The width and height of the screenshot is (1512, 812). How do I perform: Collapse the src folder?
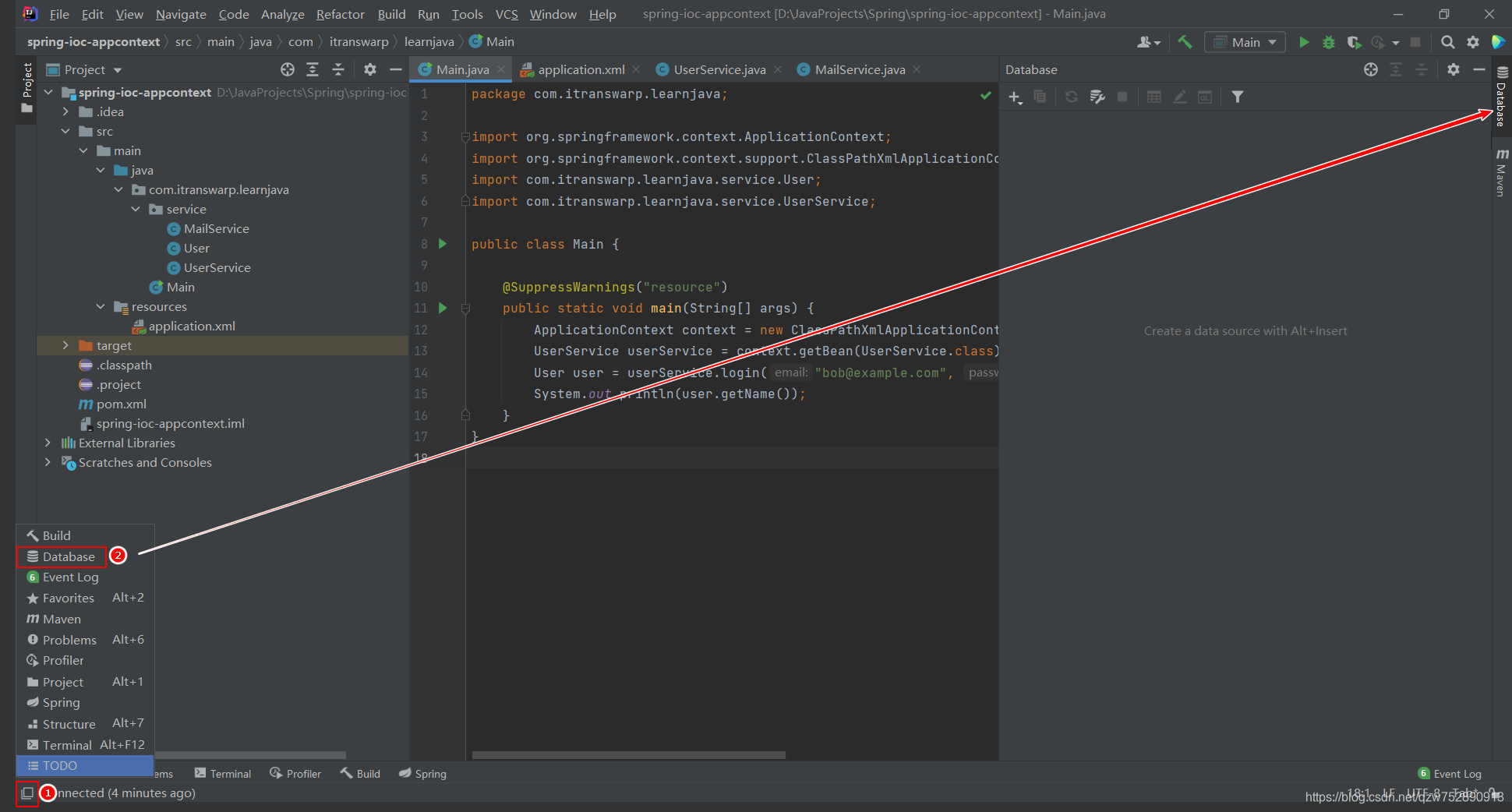(65, 131)
